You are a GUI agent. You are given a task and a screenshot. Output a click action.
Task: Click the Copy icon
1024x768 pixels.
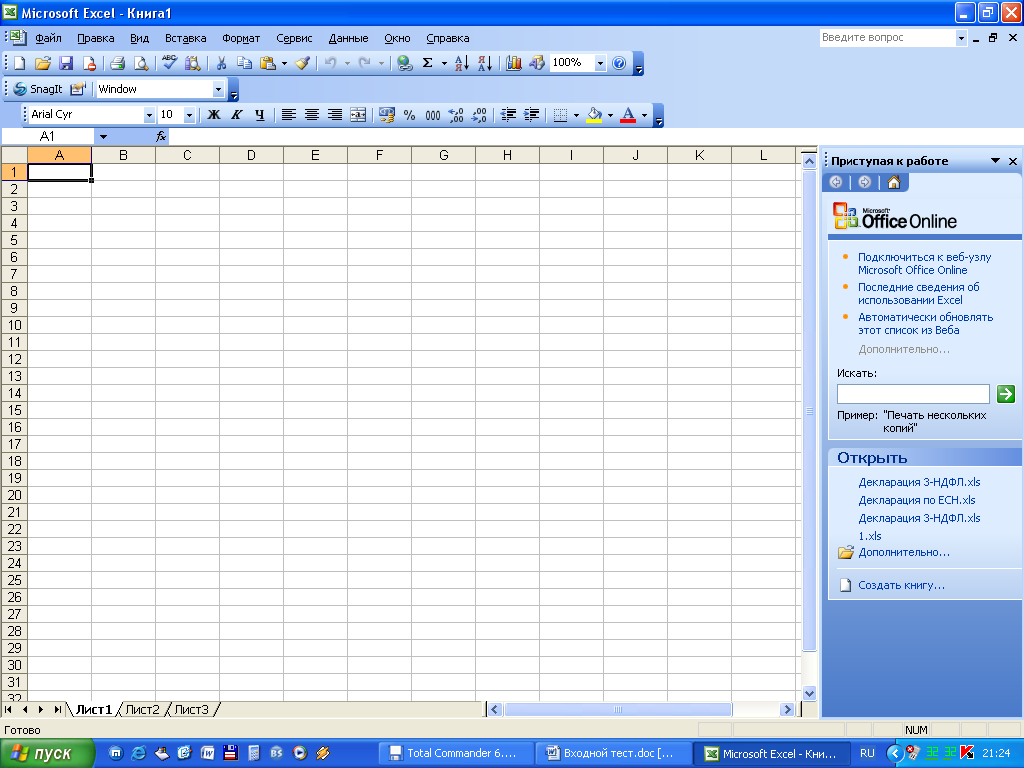coord(244,63)
